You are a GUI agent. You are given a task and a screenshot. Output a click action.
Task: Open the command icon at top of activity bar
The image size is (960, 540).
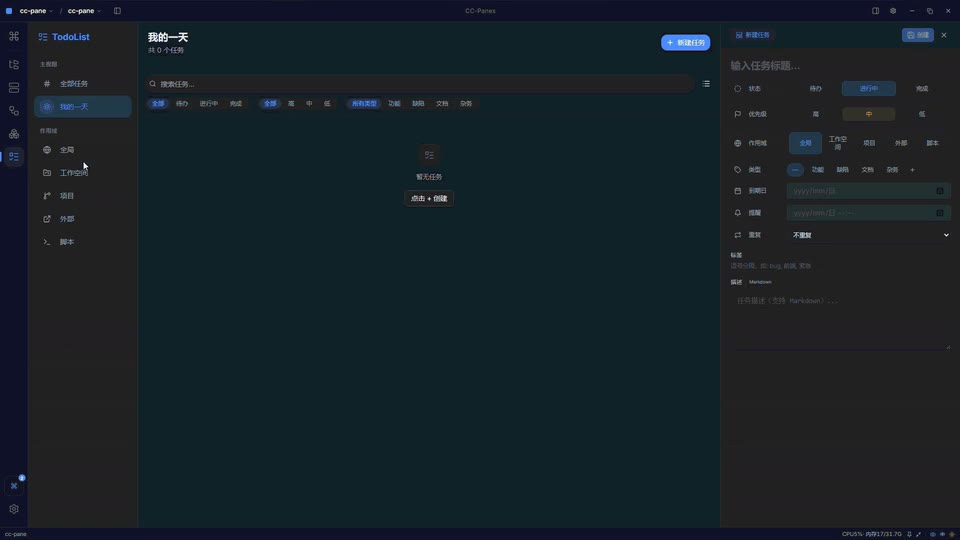tap(13, 37)
